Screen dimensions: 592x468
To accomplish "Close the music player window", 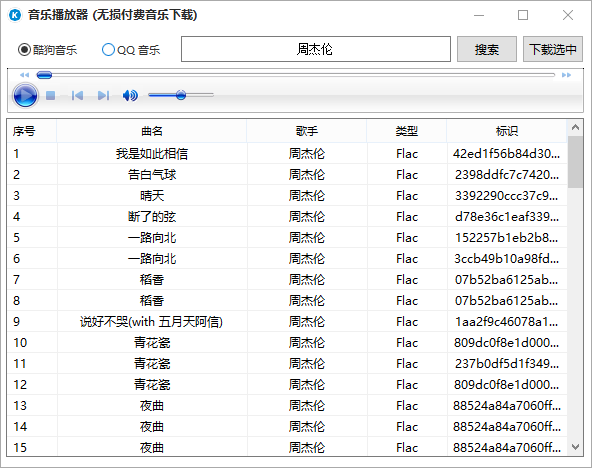I will tap(567, 15).
